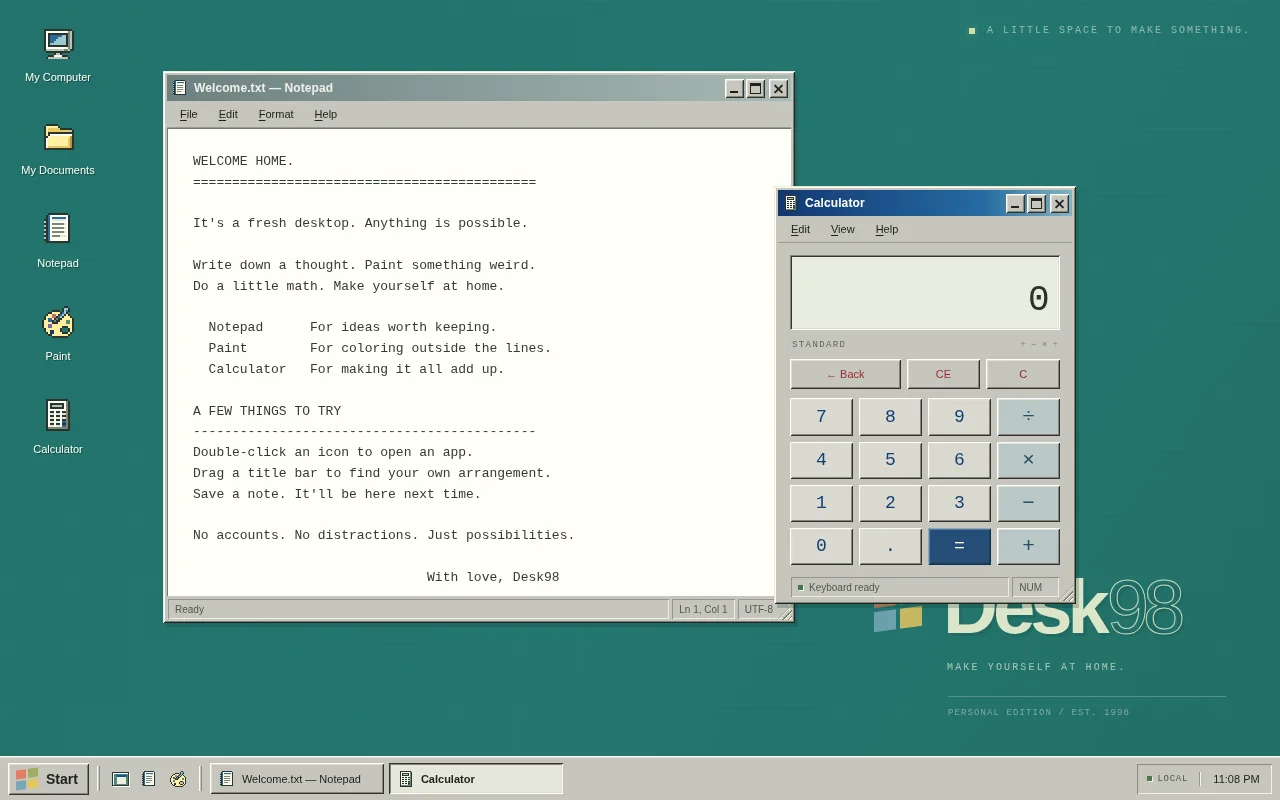Viewport: 1280px width, 800px height.
Task: Open Calculator's Help menu
Action: (887, 229)
